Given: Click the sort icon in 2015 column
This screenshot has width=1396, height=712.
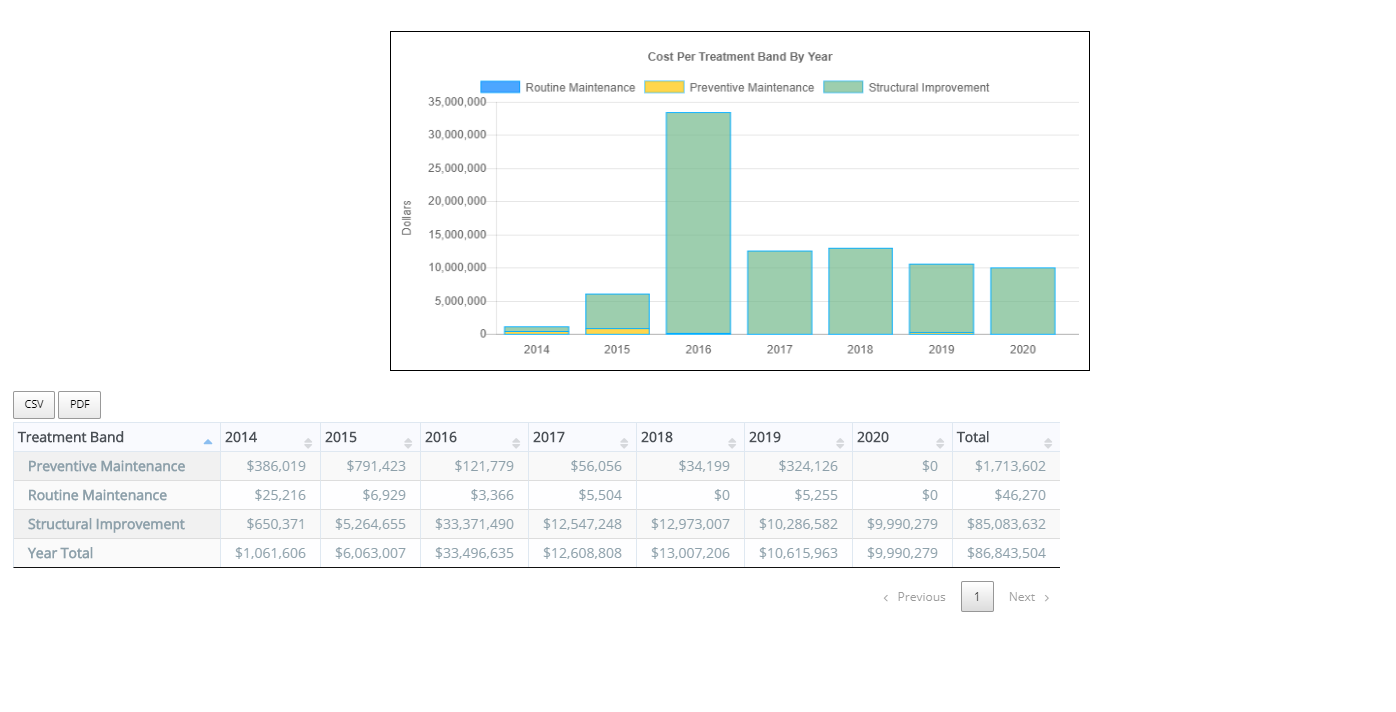Looking at the screenshot, I should tap(408, 443).
